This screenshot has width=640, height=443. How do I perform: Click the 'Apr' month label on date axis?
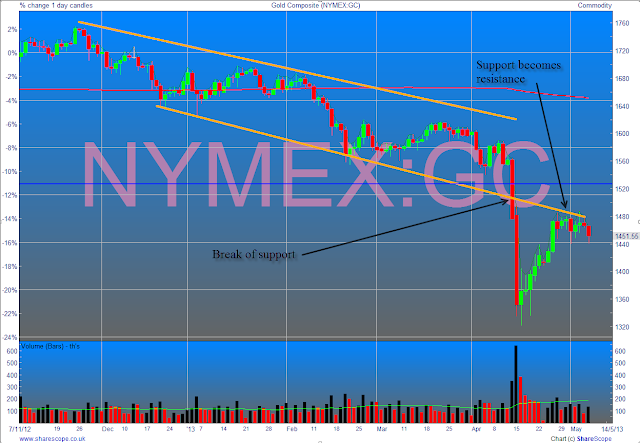[476, 429]
